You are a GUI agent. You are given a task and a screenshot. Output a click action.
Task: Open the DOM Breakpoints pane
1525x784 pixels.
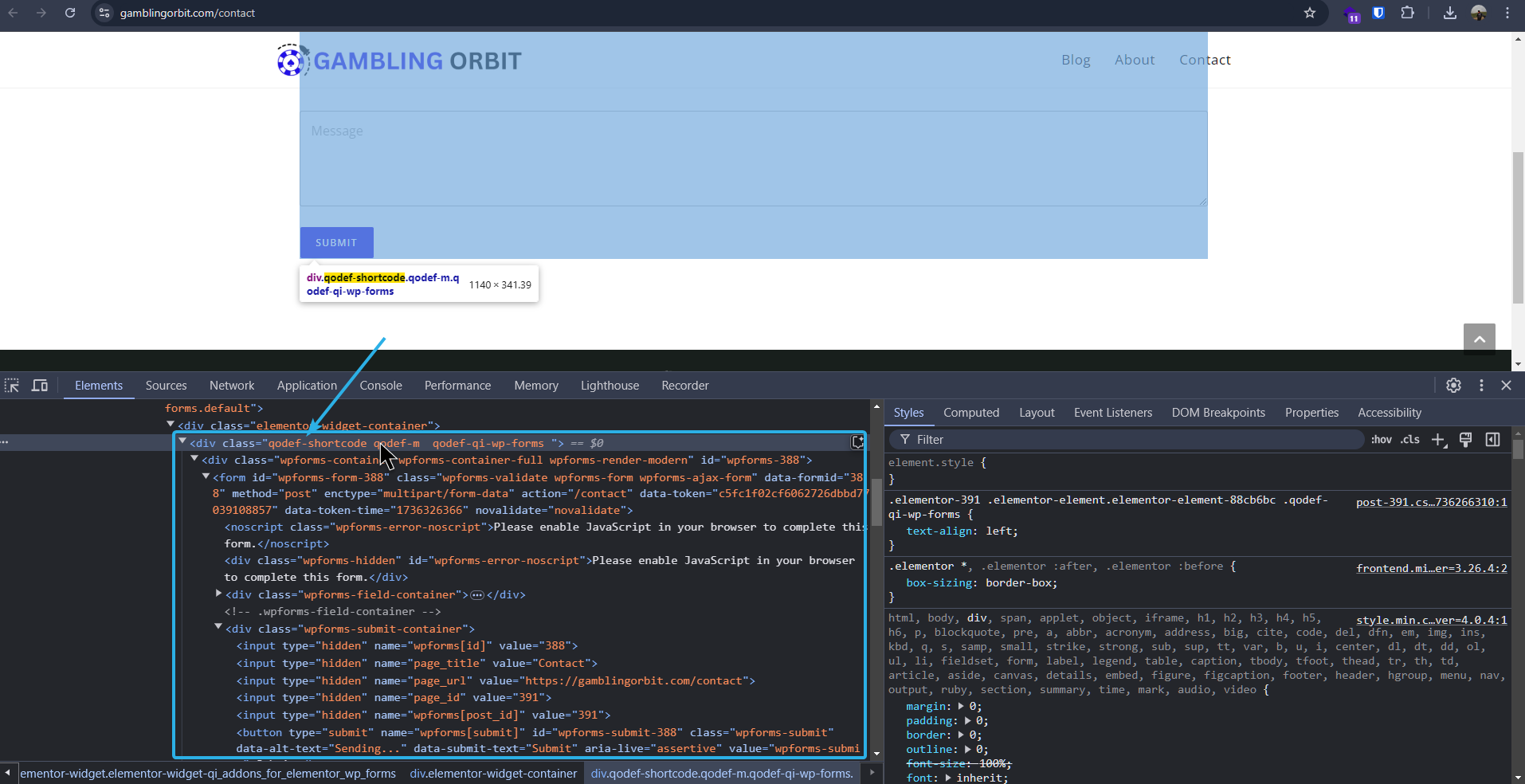(x=1218, y=413)
